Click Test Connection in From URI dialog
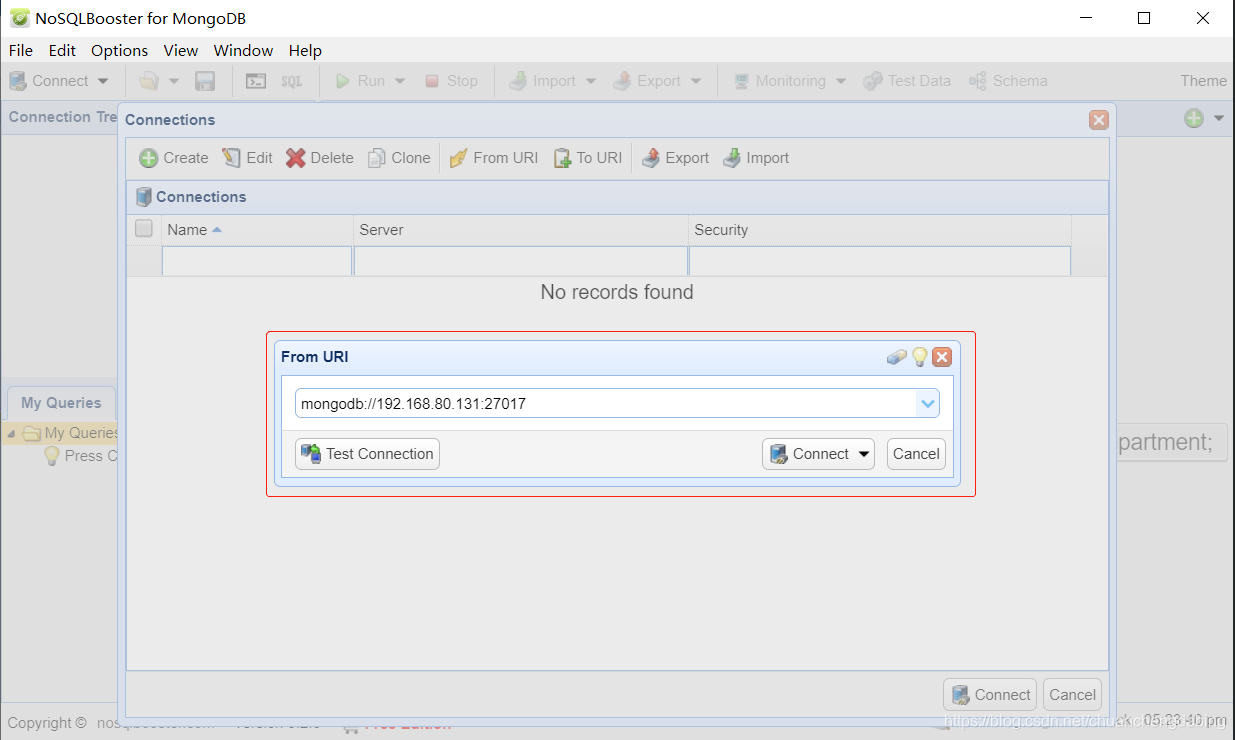 367,454
